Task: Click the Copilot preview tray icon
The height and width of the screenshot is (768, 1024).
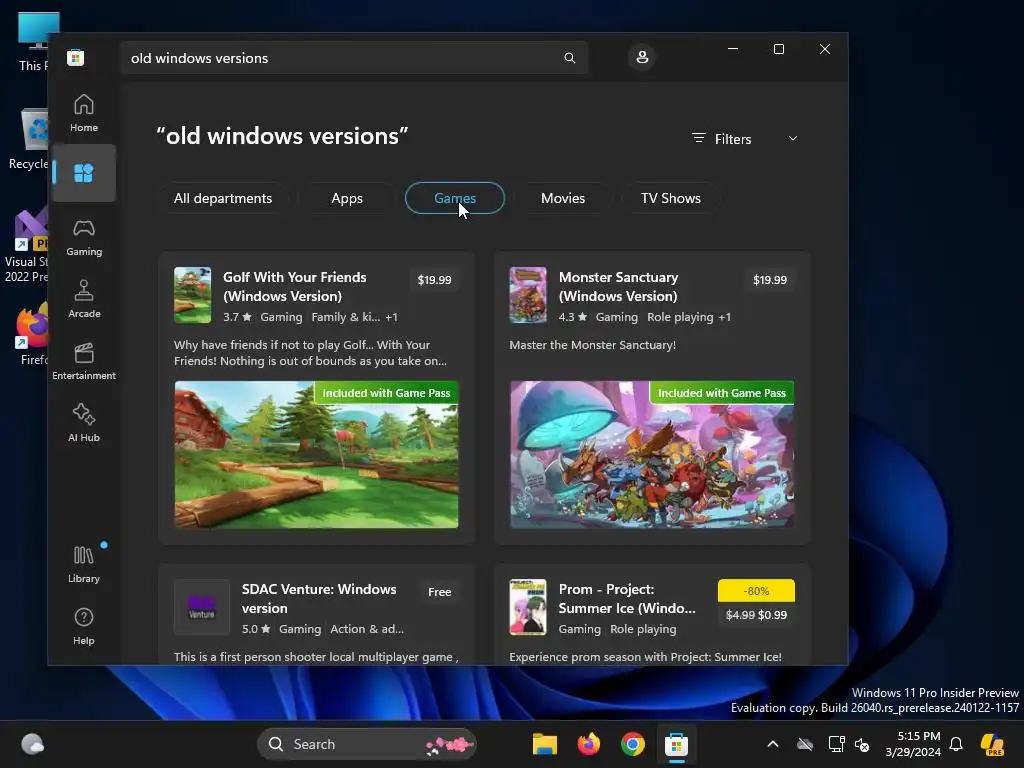Action: 993,744
